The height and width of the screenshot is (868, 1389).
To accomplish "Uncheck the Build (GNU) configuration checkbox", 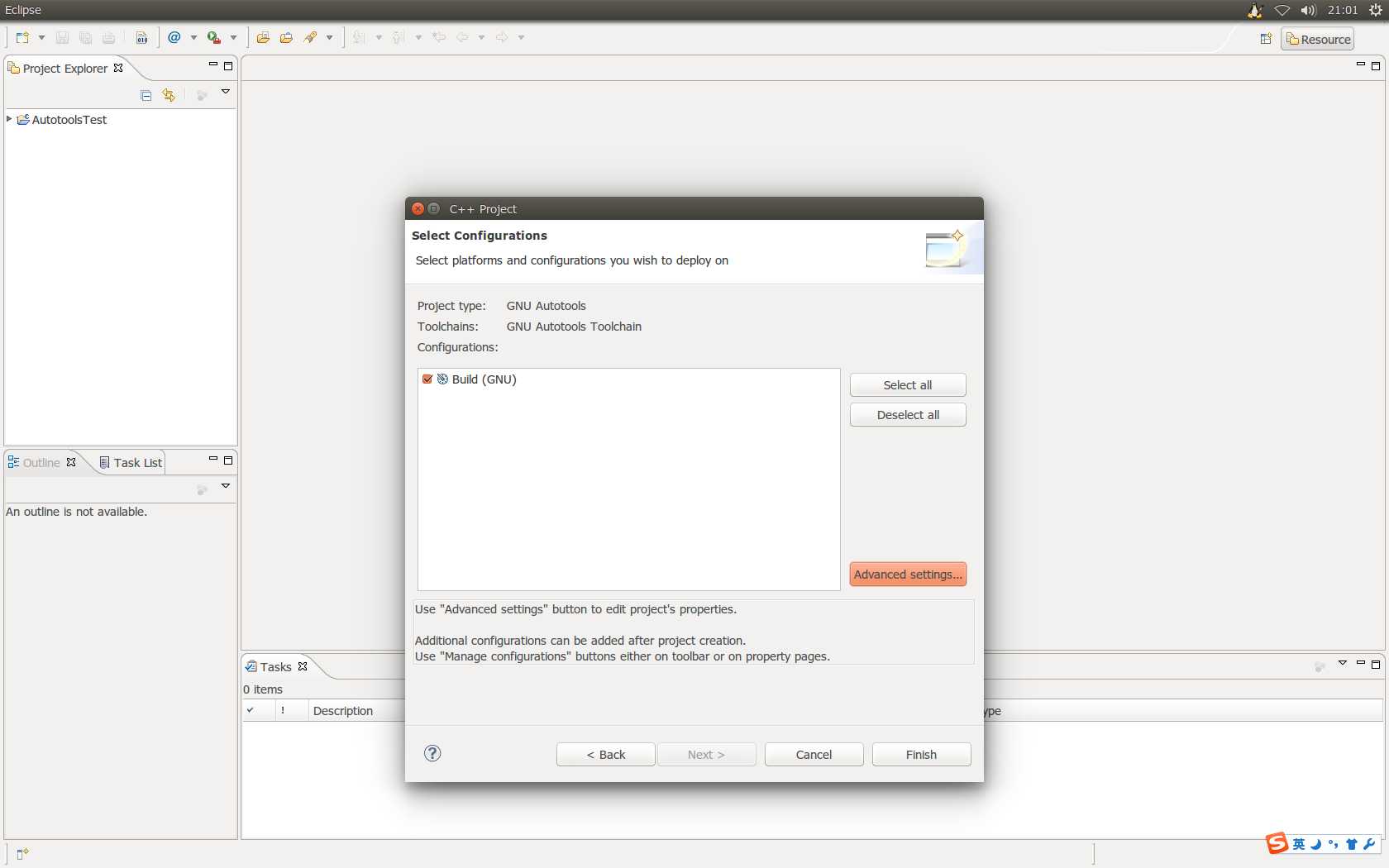I will (427, 379).
